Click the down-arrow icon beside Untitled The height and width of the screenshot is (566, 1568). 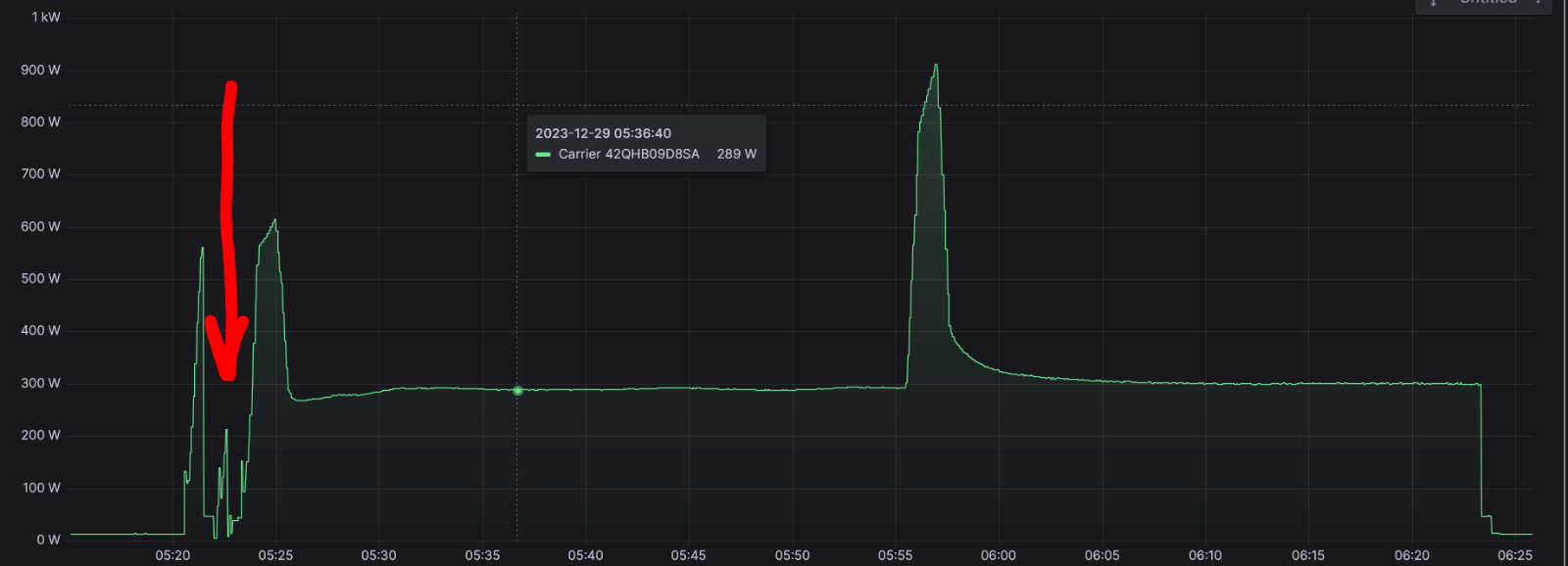[1434, 3]
